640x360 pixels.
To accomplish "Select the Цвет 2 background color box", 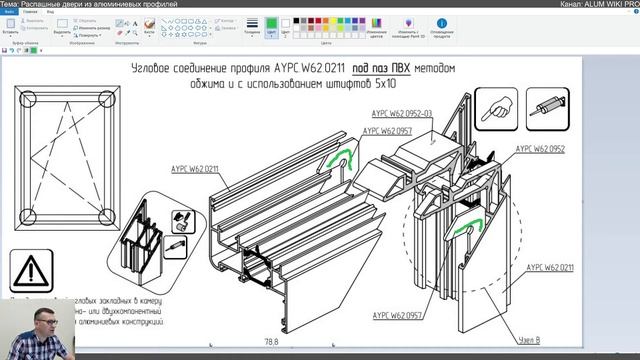I will click(285, 27).
